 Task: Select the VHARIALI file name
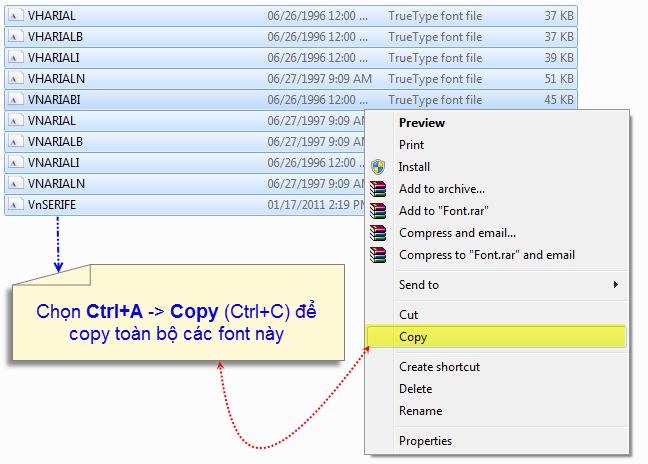point(54,58)
